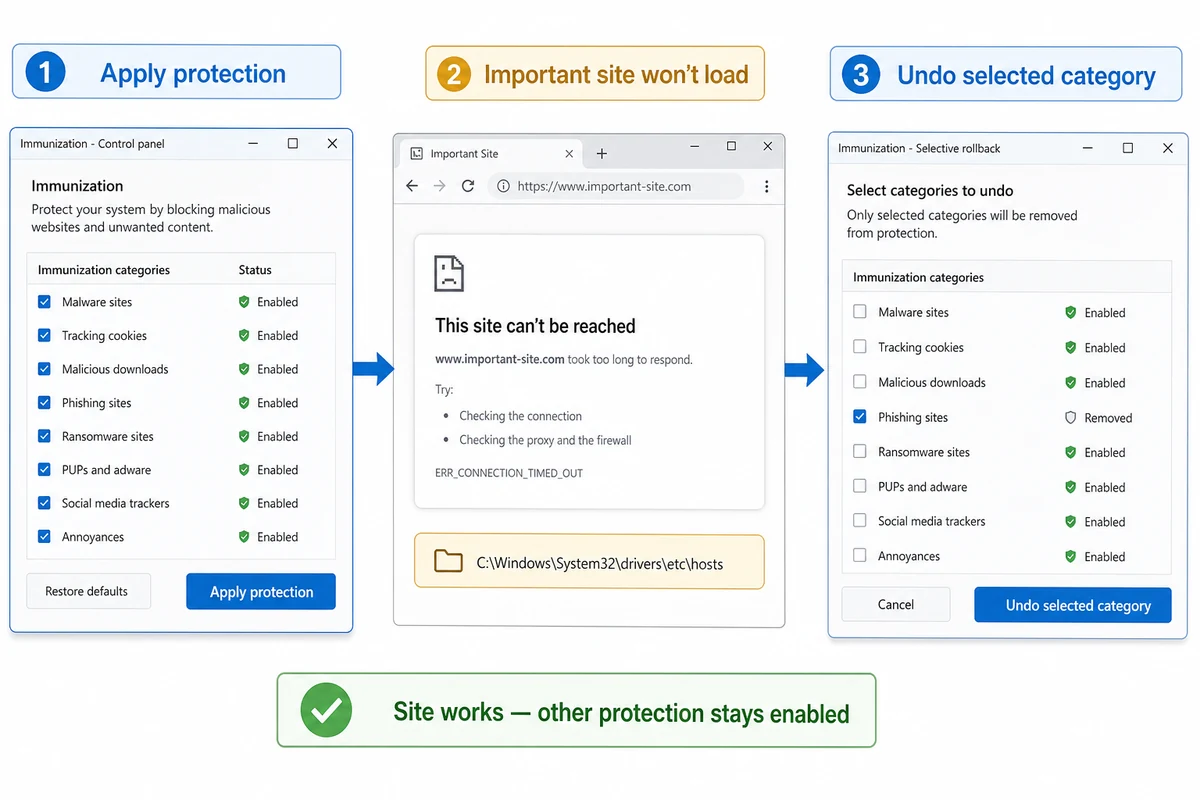1200x800 pixels.
Task: Go back in the browser
Action: click(x=412, y=186)
